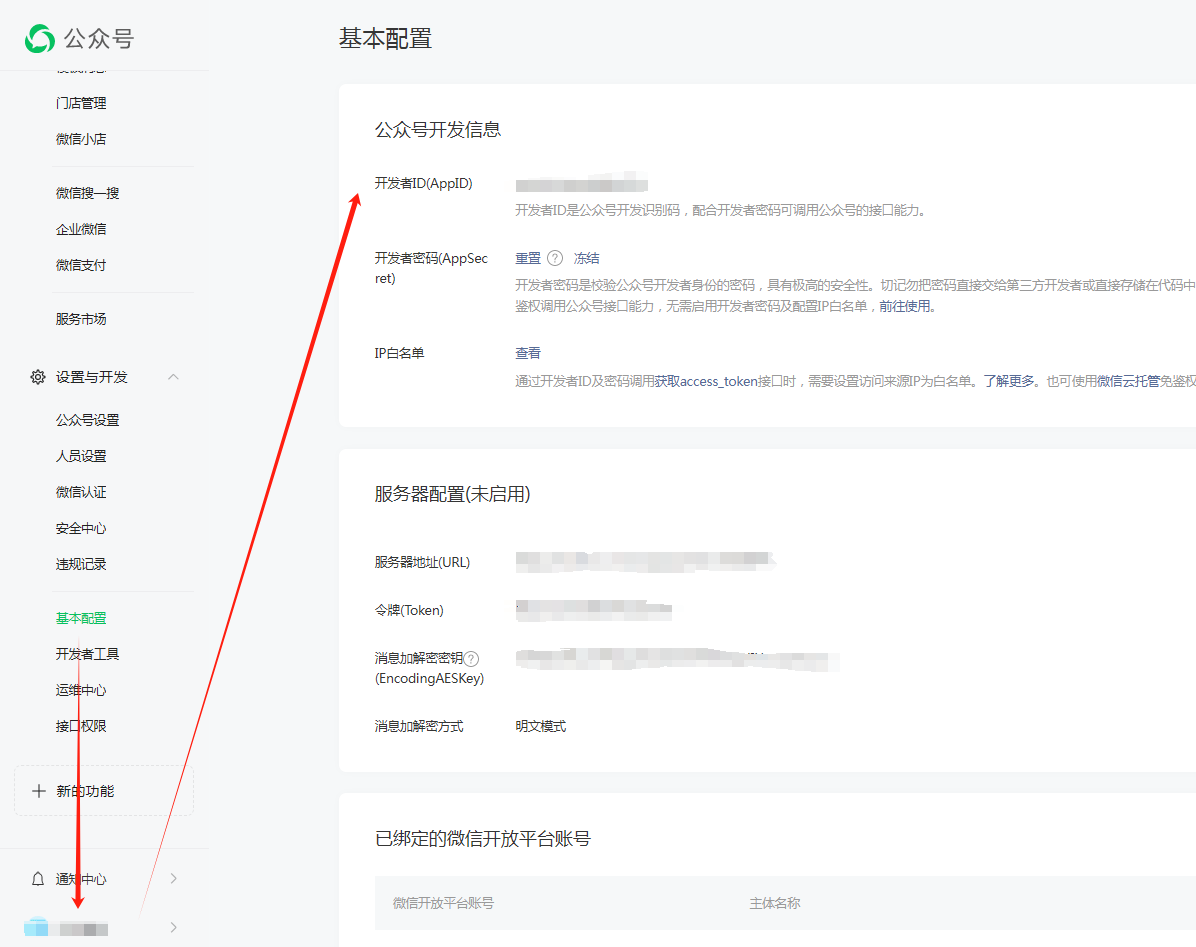Open 门店管理 in the sidebar

click(81, 103)
